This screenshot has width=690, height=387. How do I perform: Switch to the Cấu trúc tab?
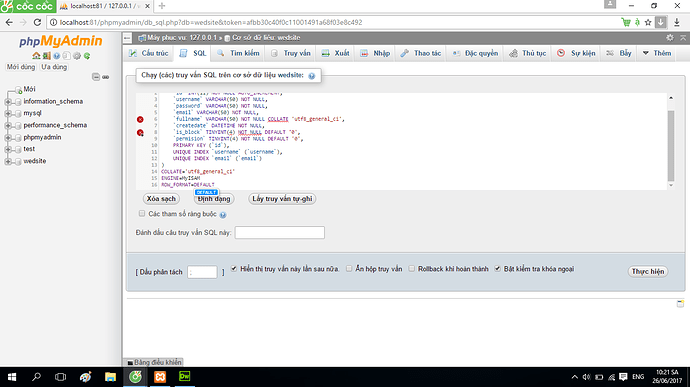(x=149, y=53)
